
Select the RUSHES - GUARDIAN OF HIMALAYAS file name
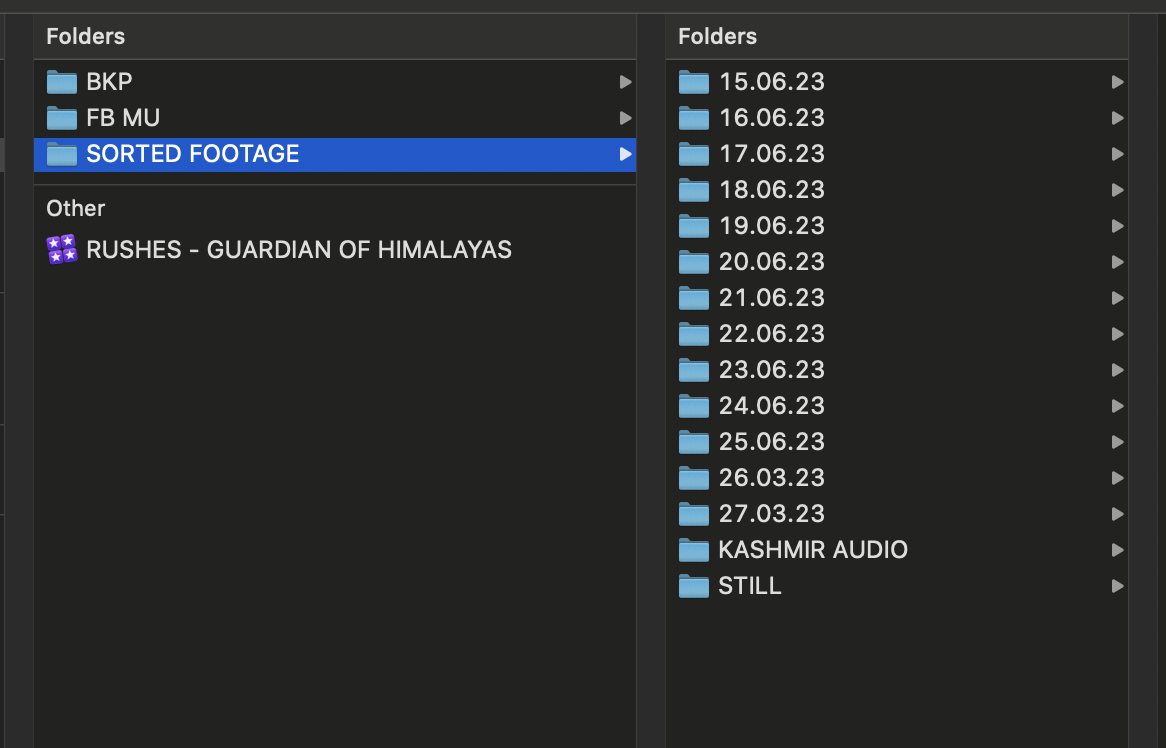pyautogui.click(x=299, y=249)
